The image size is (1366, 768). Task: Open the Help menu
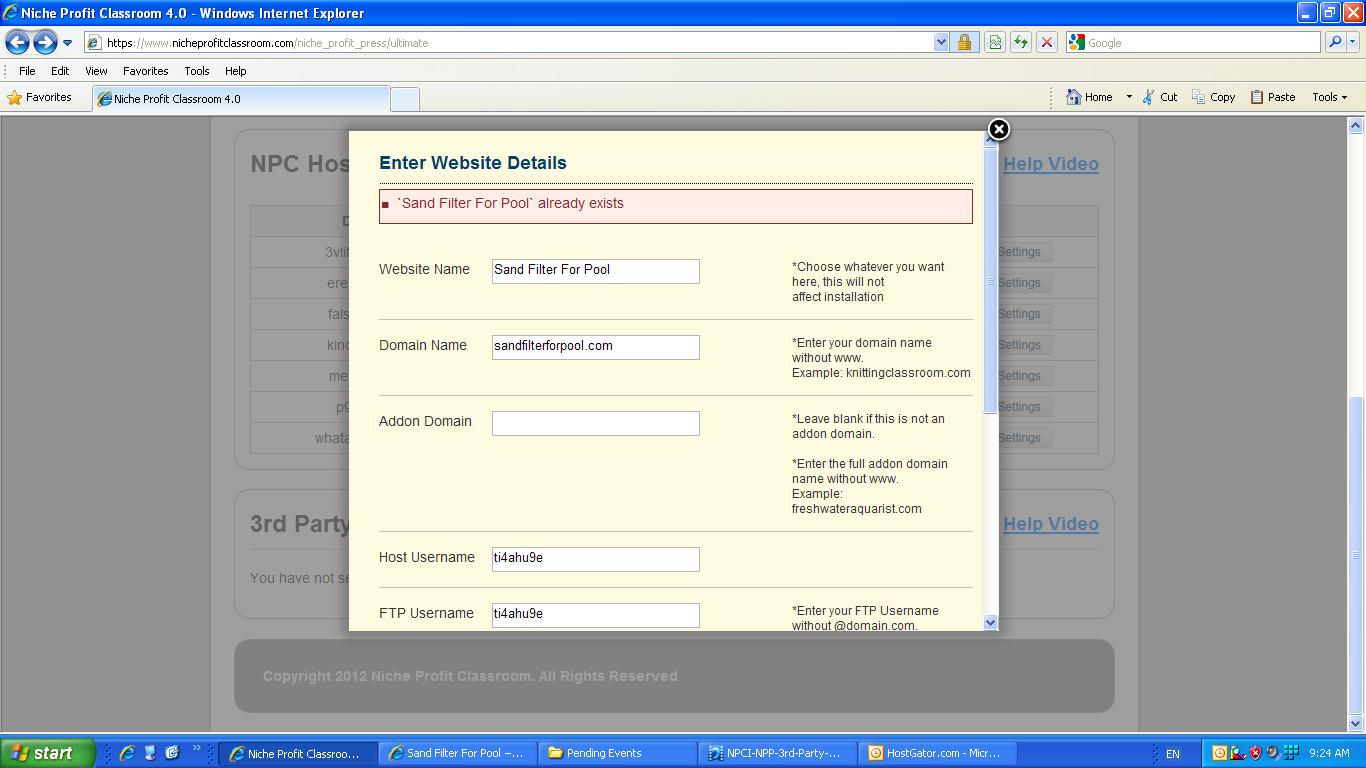[x=236, y=71]
